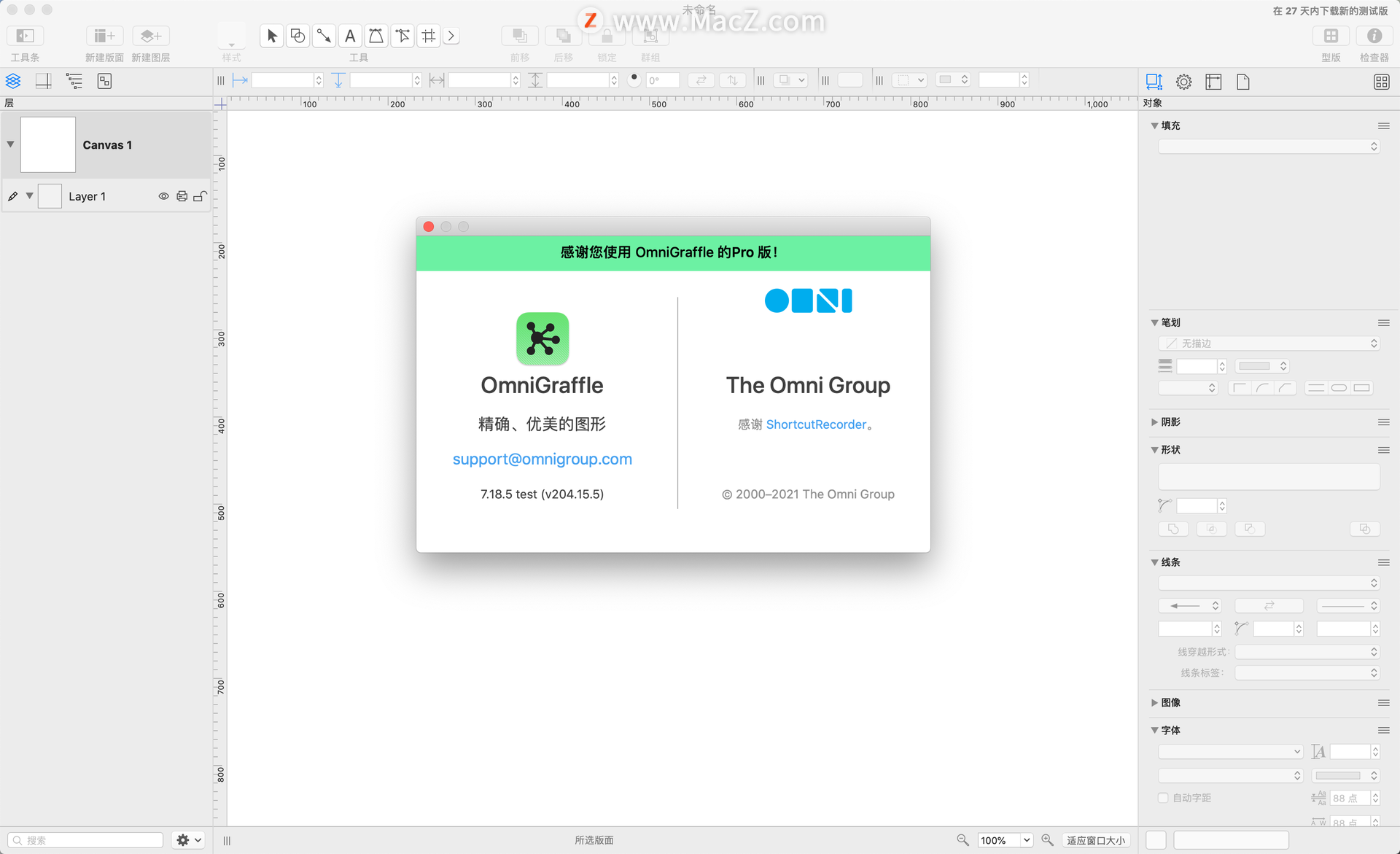Open the stroke color swatch
Viewport: 1400px width, 854px height.
pyautogui.click(x=1261, y=366)
